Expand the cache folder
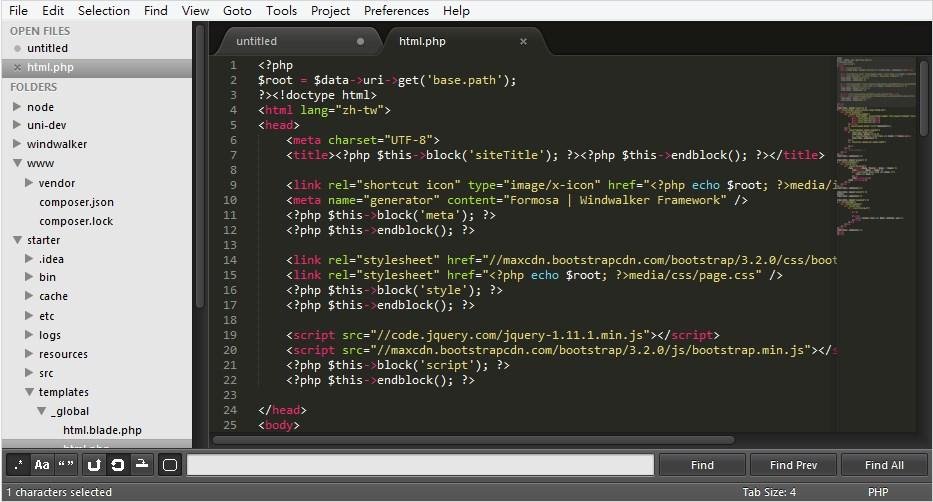933x502 pixels. [29, 296]
